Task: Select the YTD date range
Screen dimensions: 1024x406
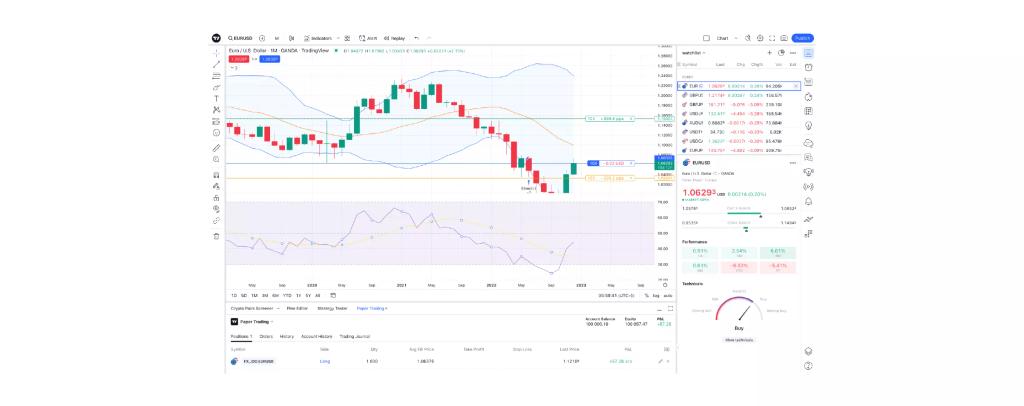Action: coord(287,296)
